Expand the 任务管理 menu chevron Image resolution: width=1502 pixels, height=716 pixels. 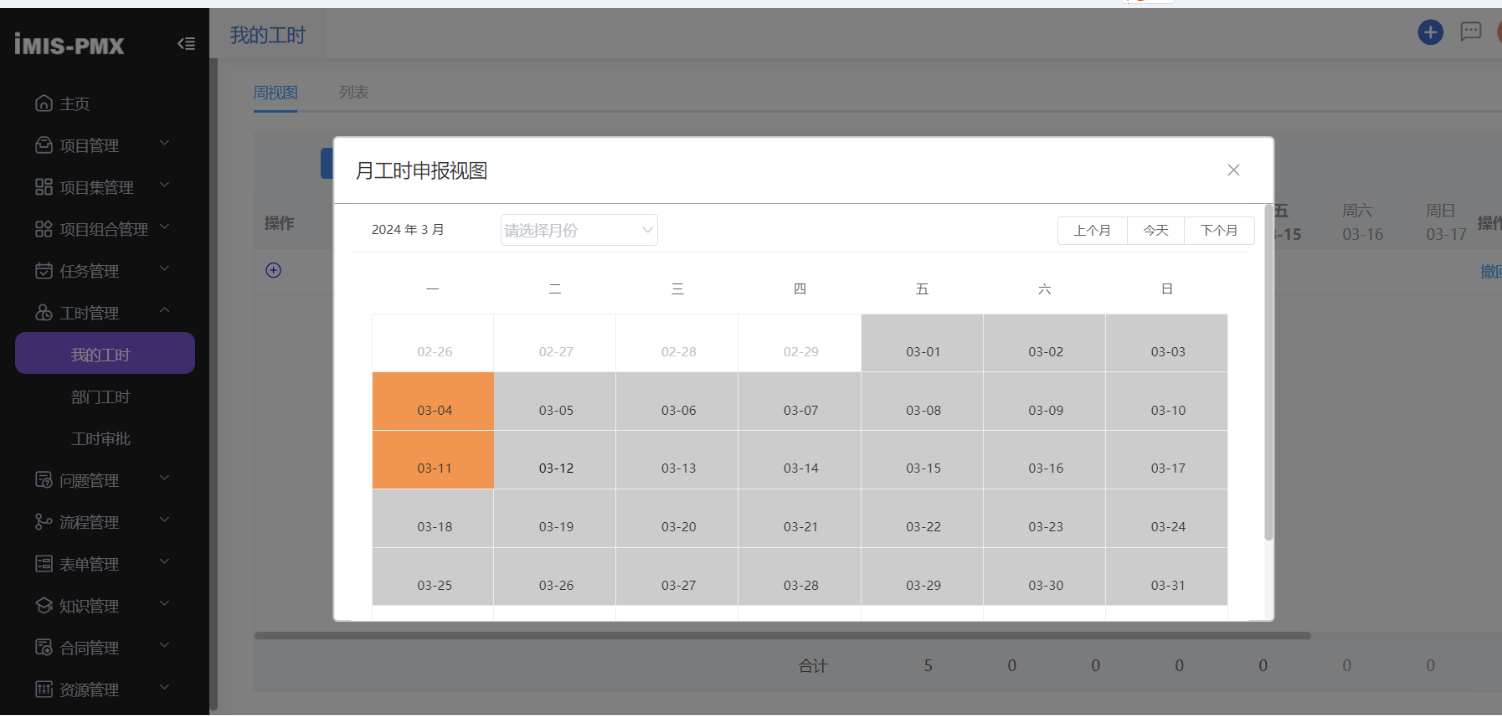(x=165, y=270)
